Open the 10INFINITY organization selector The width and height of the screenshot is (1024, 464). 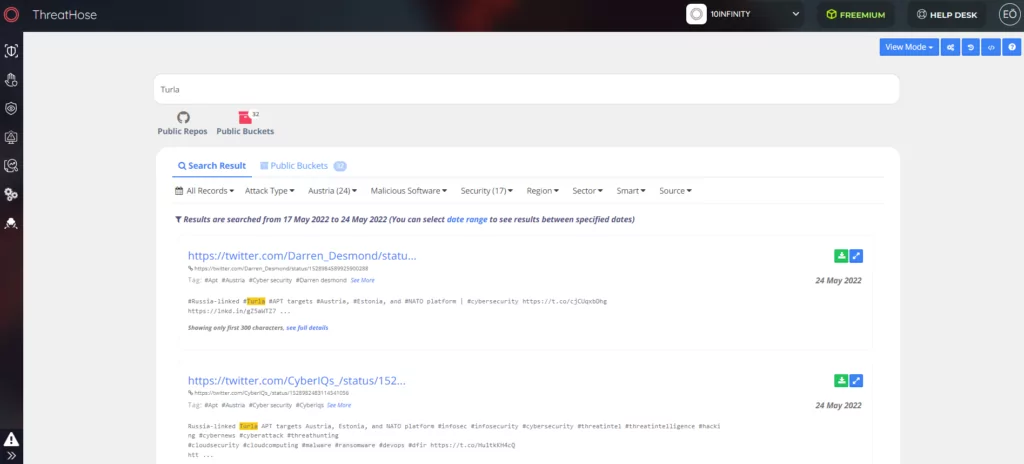(743, 14)
